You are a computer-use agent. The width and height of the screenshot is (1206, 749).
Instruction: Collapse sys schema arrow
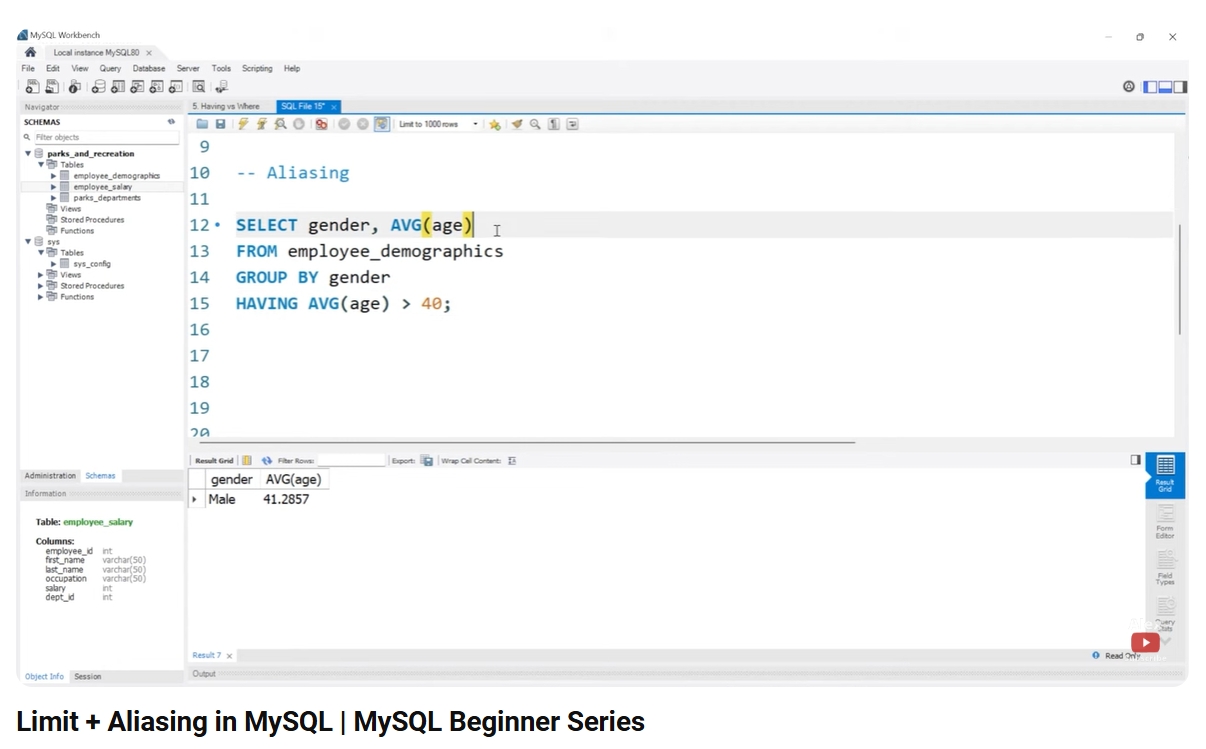click(28, 242)
